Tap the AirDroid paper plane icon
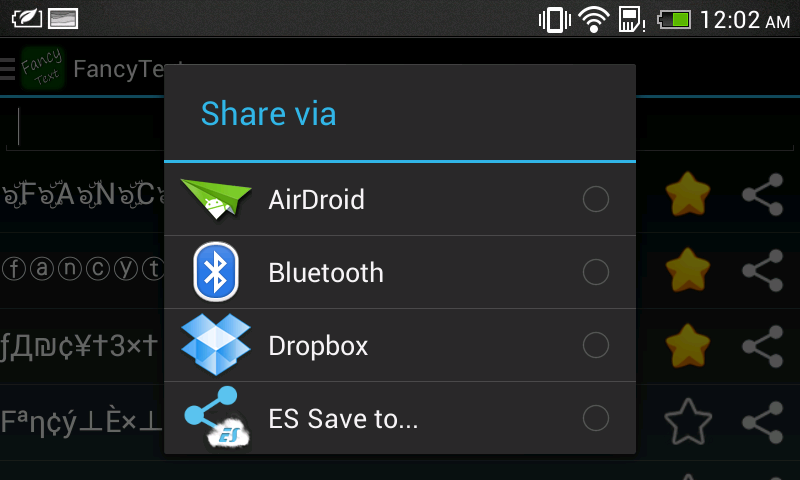The width and height of the screenshot is (800, 480). tap(216, 199)
